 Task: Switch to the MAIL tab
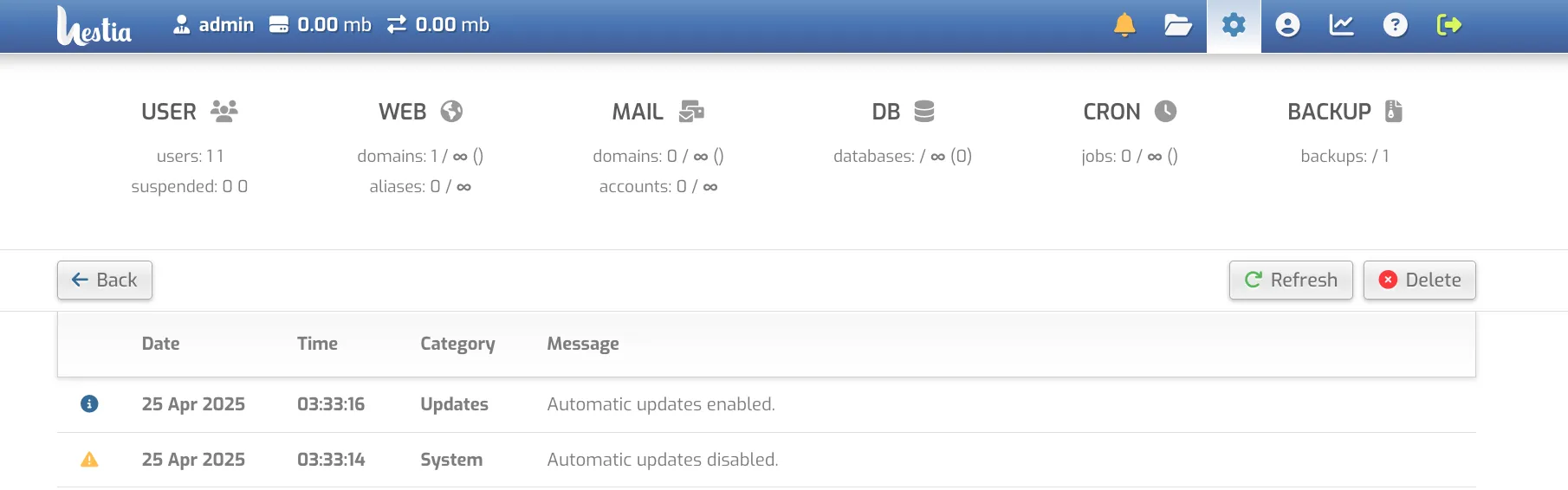click(658, 112)
